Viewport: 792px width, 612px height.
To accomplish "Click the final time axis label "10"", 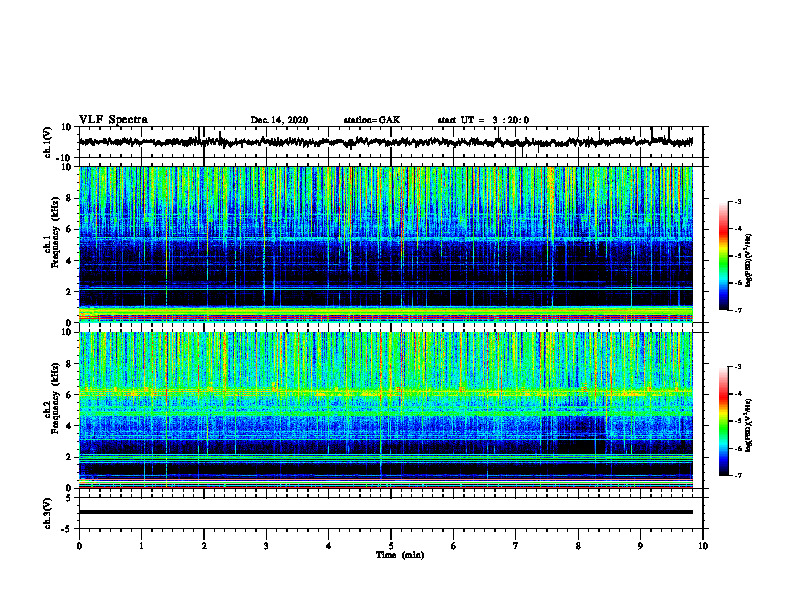I will (703, 546).
